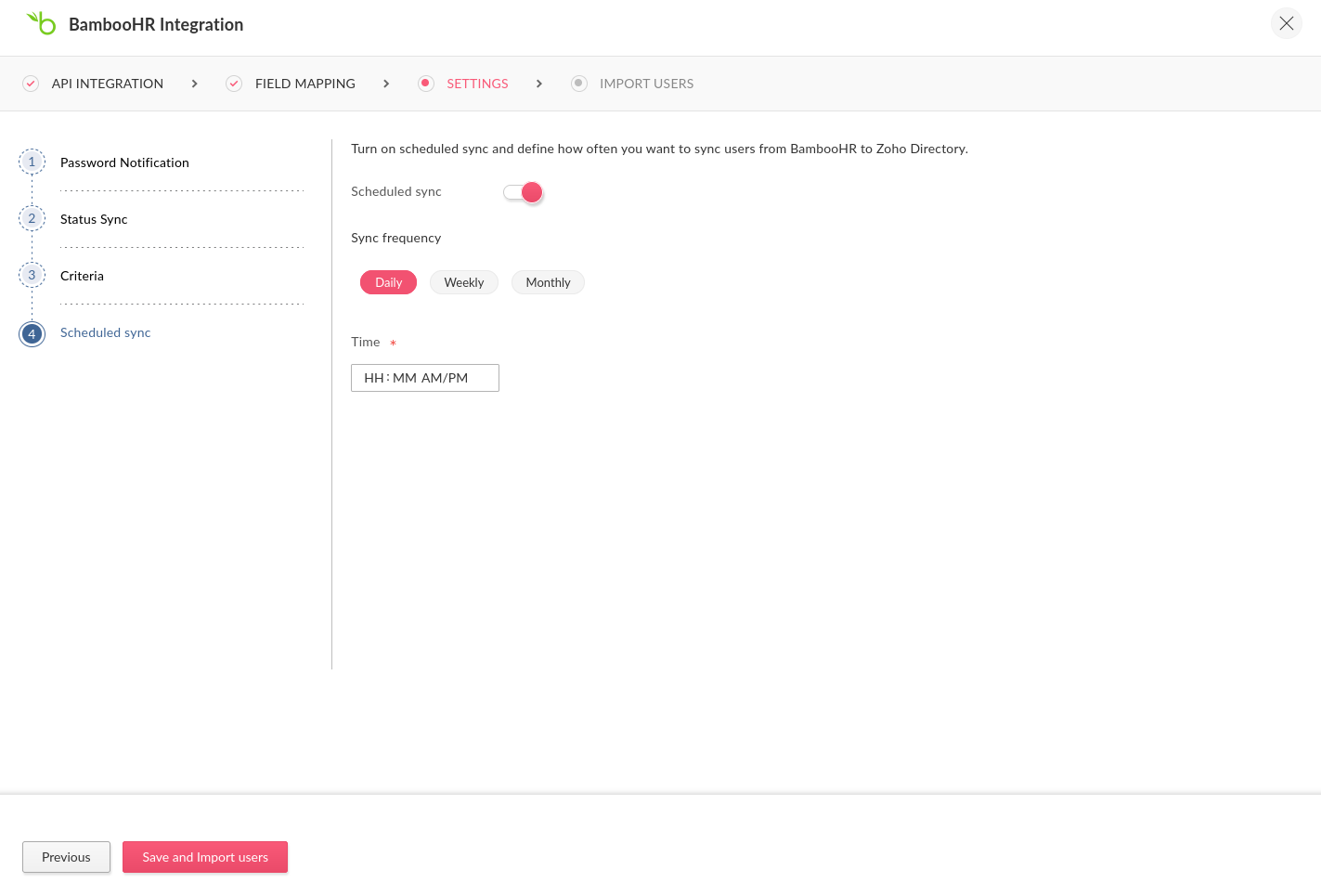Image resolution: width=1321 pixels, height=896 pixels.
Task: Open the SETTINGS step
Action: [477, 84]
